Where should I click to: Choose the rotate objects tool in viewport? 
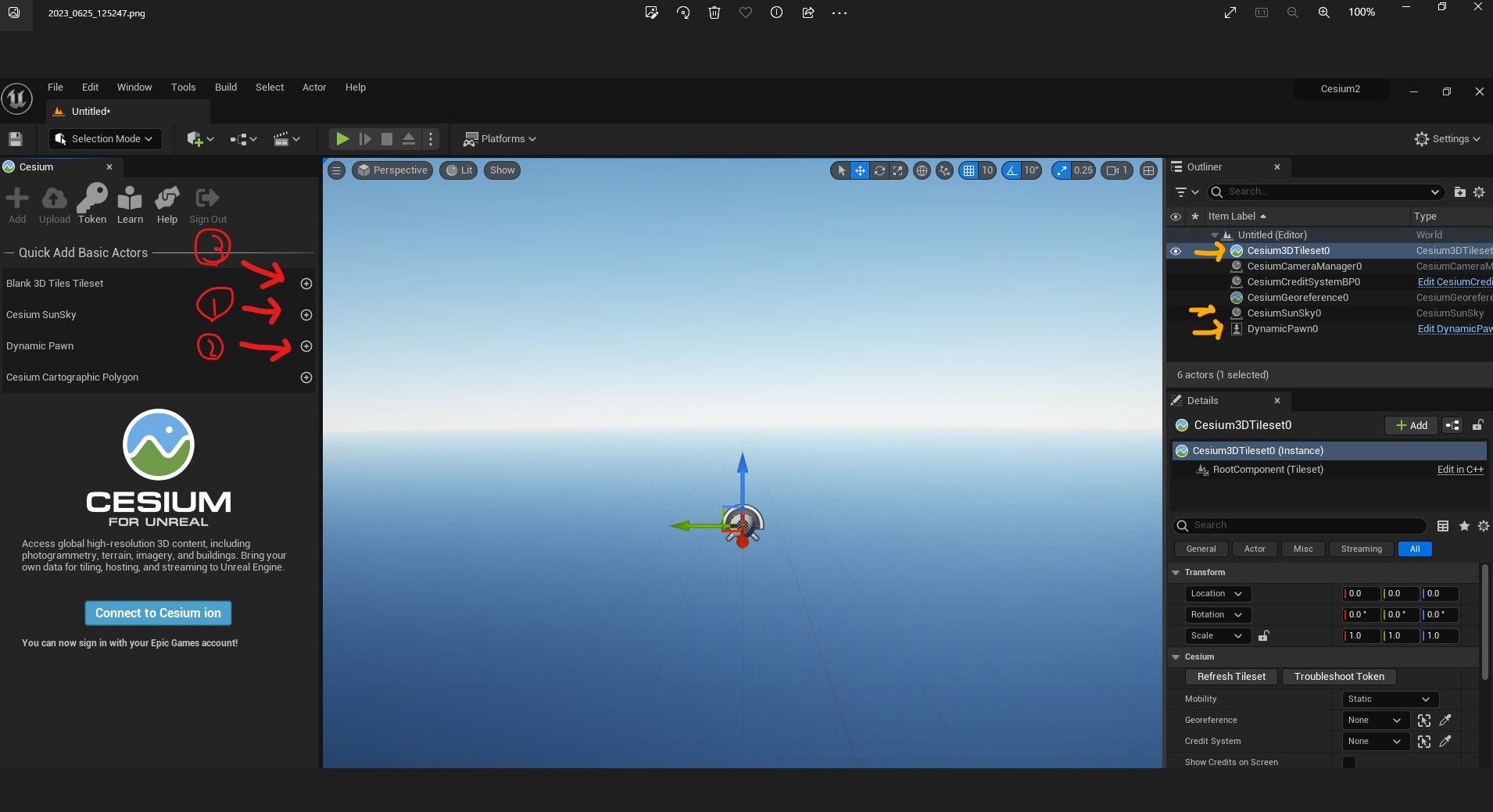tap(879, 170)
